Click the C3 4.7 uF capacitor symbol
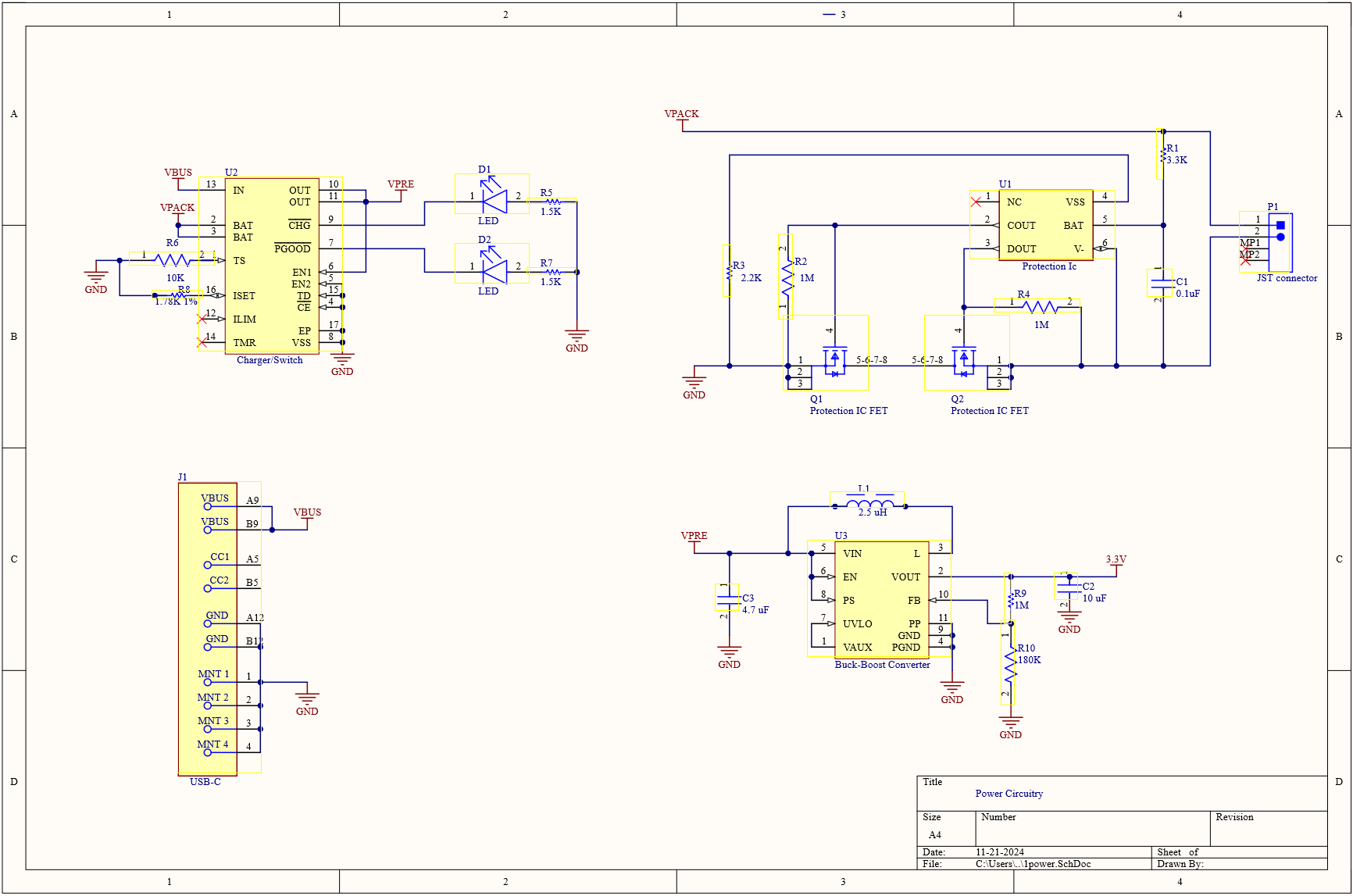Viewport: 1353px width, 896px height. (729, 600)
